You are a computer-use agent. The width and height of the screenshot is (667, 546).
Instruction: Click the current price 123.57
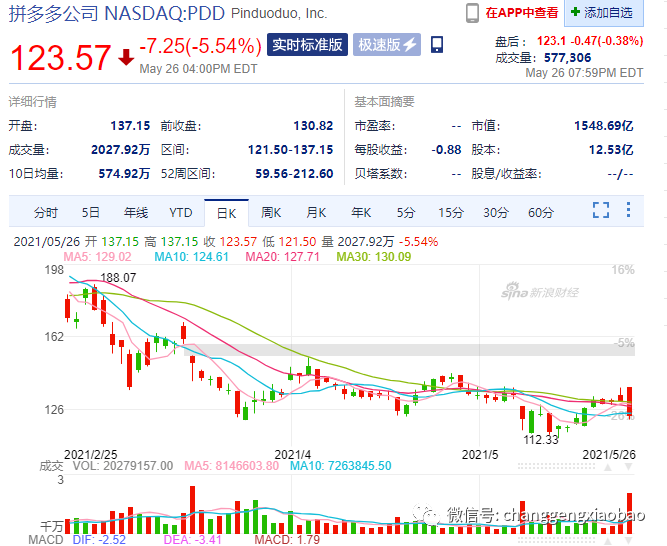click(x=60, y=57)
